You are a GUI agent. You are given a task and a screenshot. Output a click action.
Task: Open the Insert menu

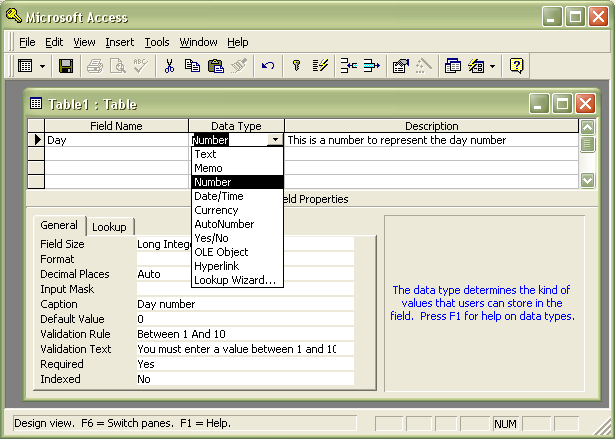coord(120,42)
